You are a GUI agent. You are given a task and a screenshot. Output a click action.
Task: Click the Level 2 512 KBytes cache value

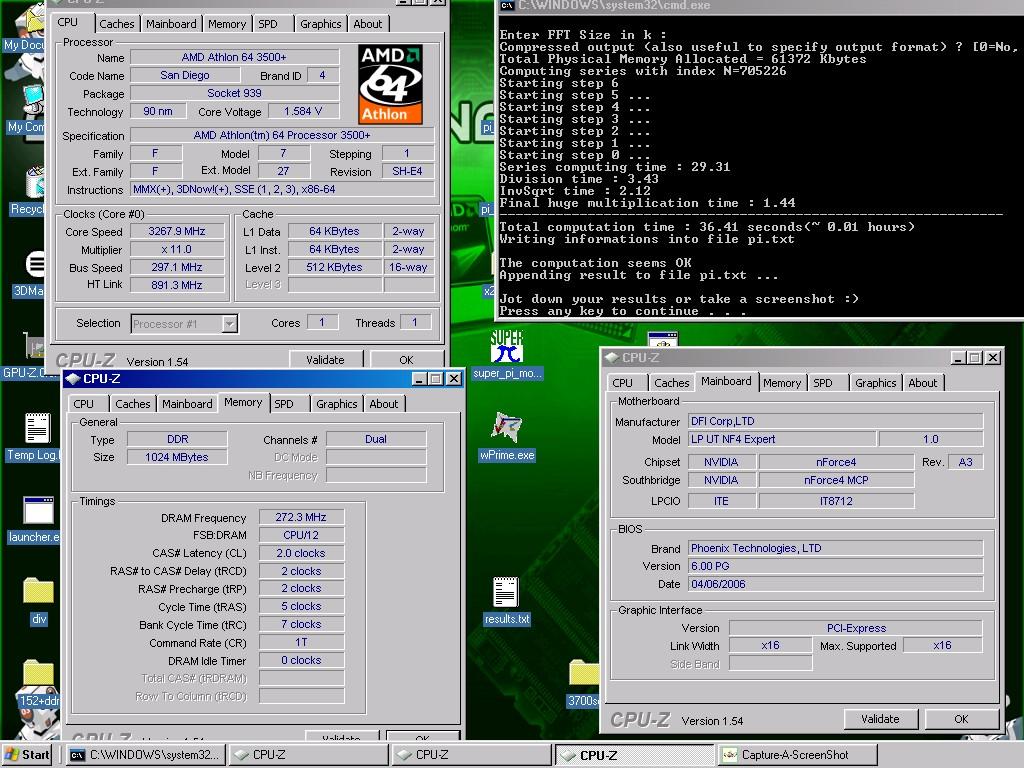pyautogui.click(x=334, y=267)
